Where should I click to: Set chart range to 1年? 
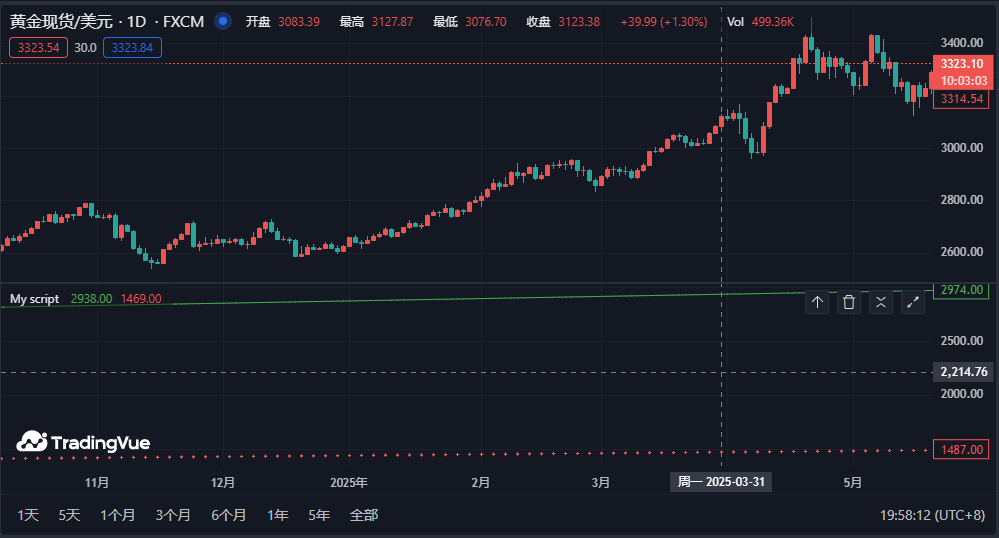point(278,515)
